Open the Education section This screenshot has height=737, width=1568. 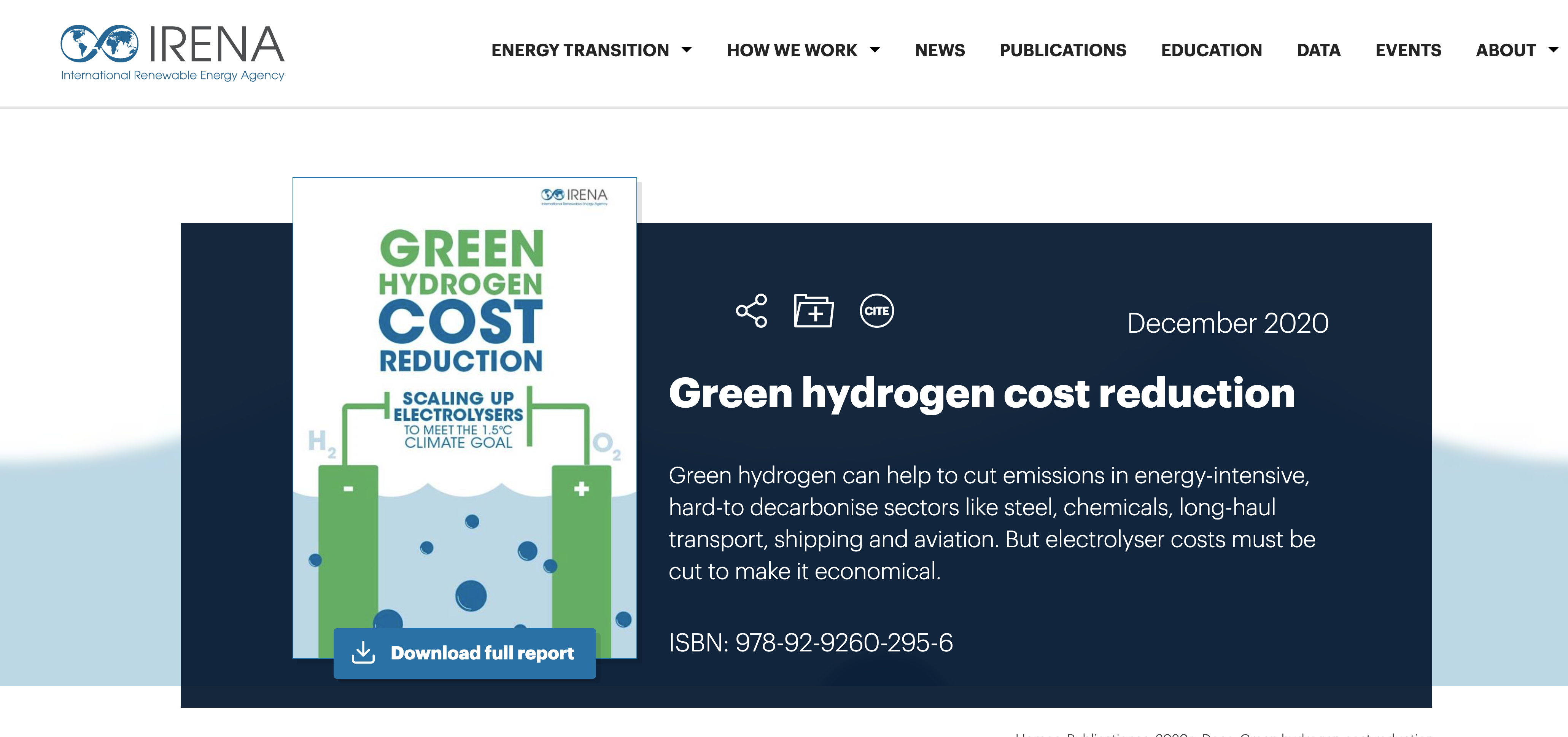point(1211,50)
